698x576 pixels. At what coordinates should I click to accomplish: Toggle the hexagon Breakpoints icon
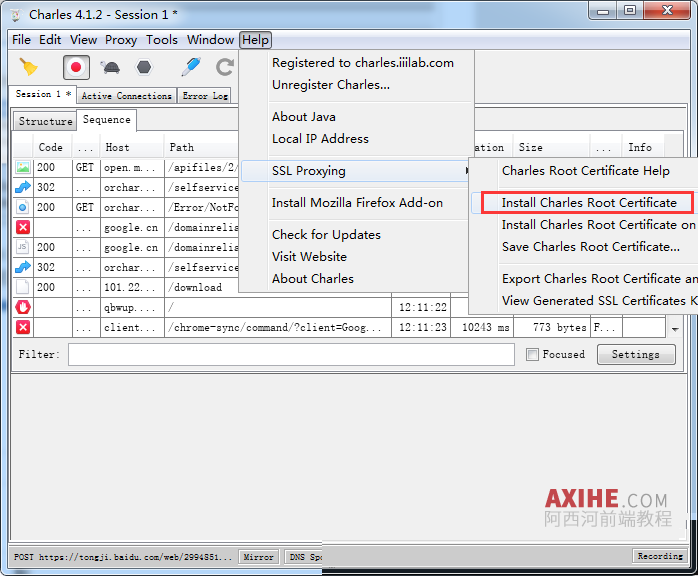point(144,67)
